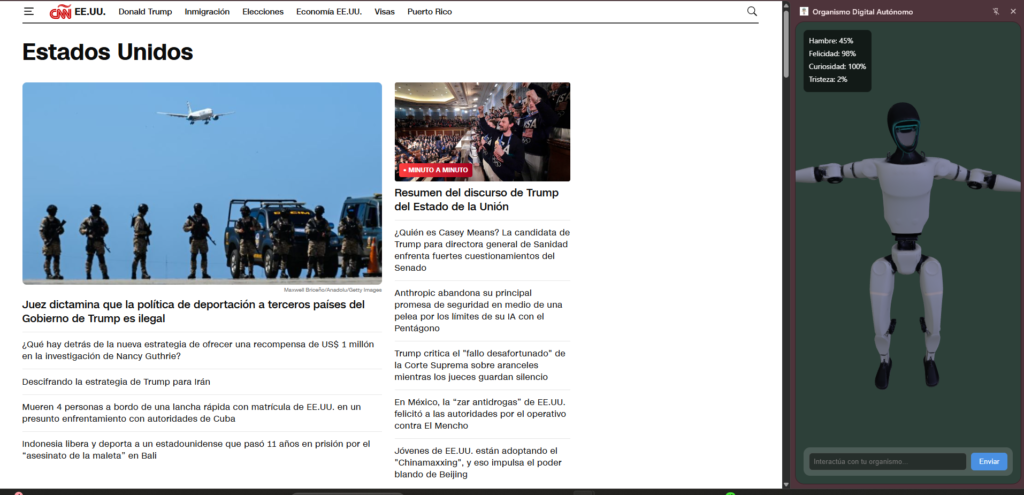Viewport: 1024px width, 495px height.
Task: Open the CNN search magnifier icon
Action: (x=752, y=12)
